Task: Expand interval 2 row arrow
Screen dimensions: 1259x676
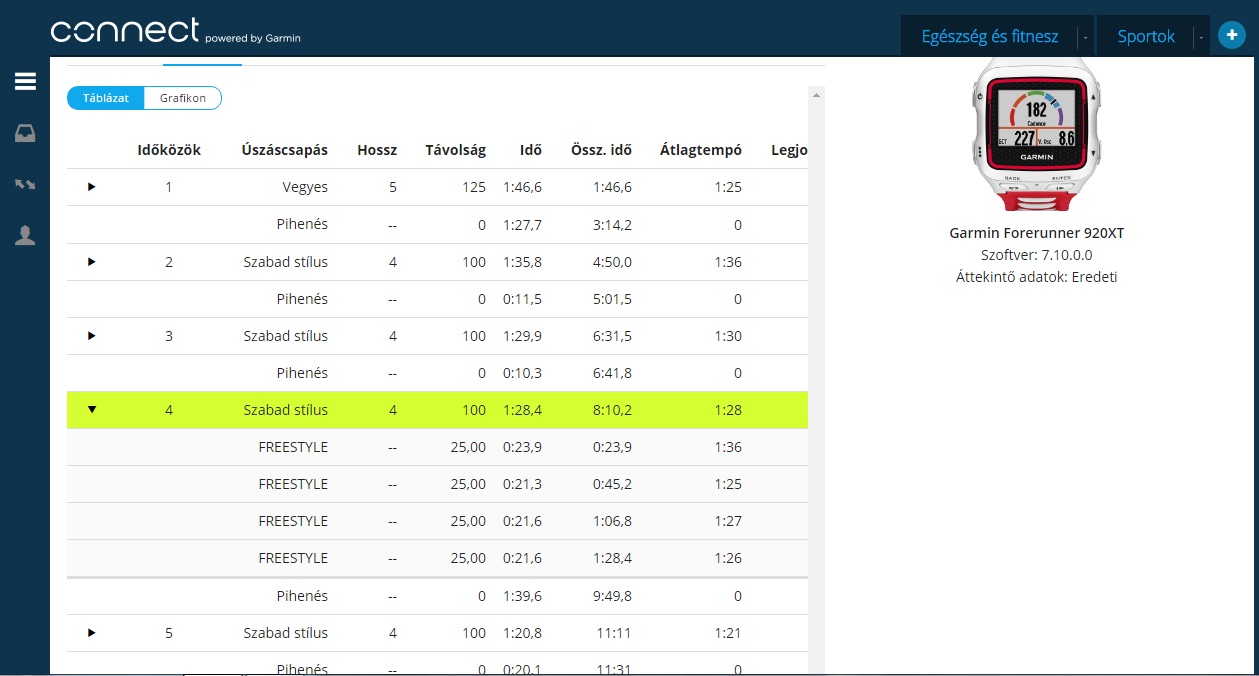Action: click(x=92, y=262)
